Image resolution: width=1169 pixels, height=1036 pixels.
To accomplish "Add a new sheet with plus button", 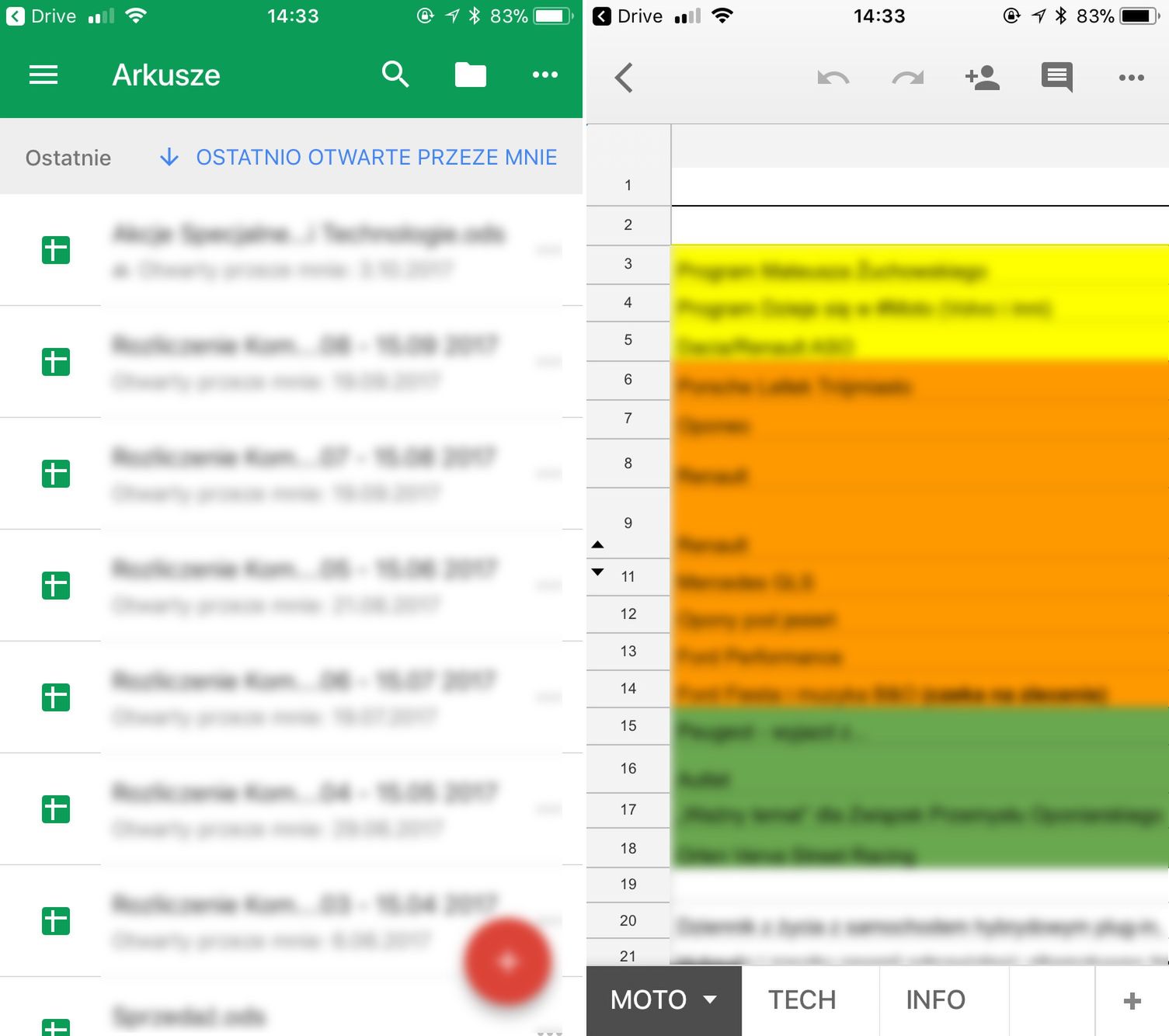I will [x=1132, y=1001].
